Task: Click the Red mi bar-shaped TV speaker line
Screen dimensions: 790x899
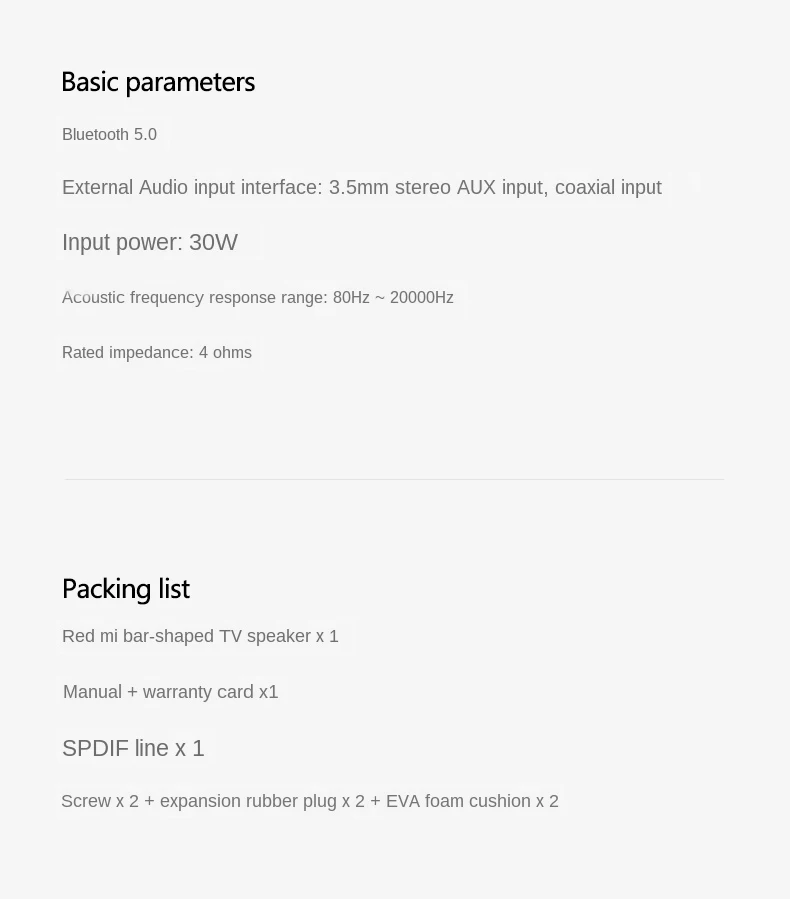Action: tap(200, 637)
